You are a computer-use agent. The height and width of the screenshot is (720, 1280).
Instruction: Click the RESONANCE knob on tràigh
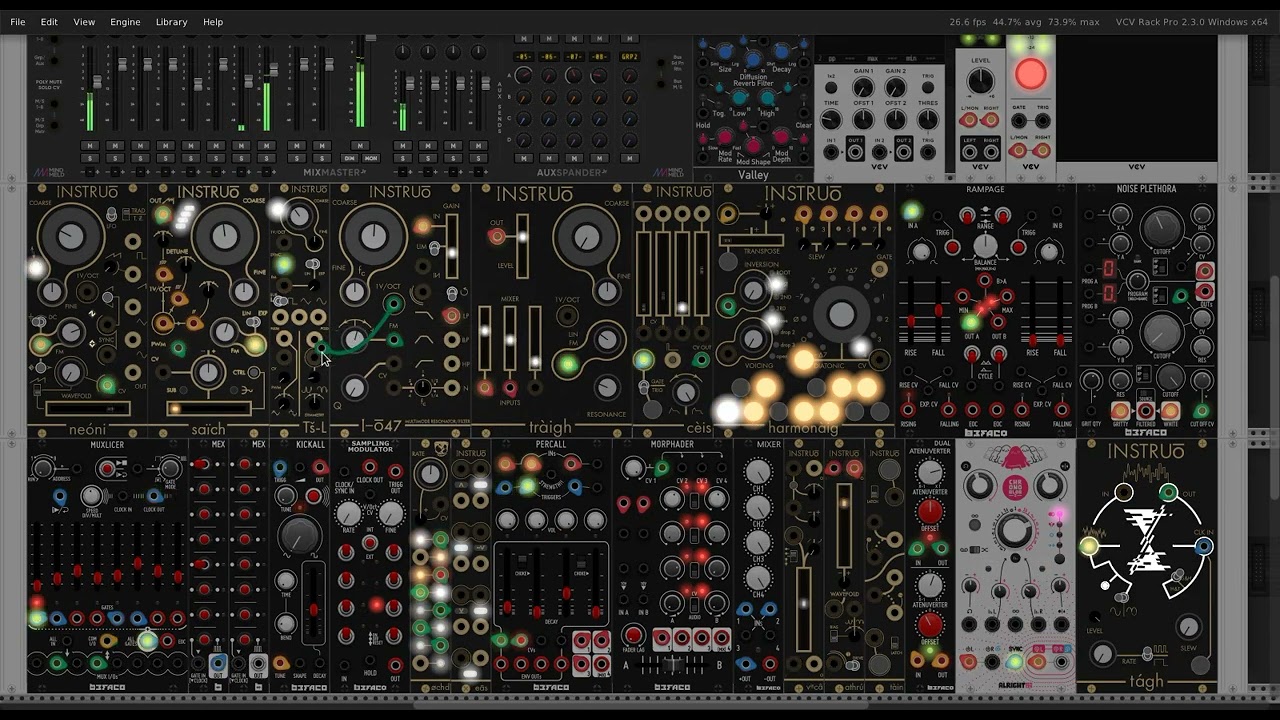[x=607, y=387]
